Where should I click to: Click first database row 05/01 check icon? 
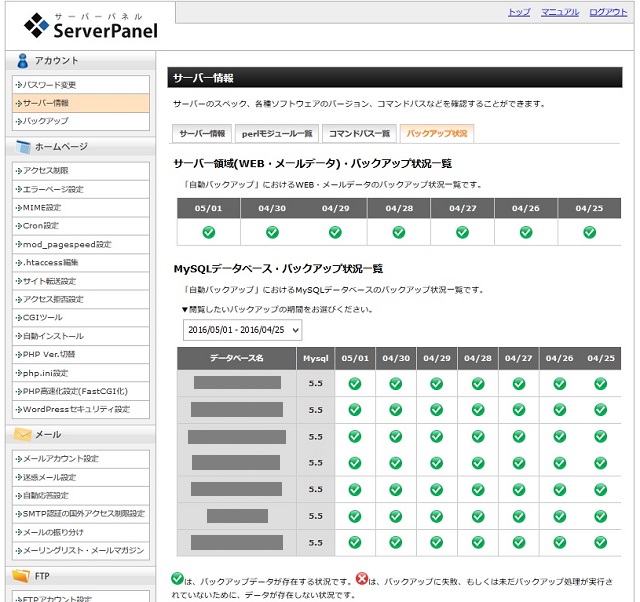point(355,384)
